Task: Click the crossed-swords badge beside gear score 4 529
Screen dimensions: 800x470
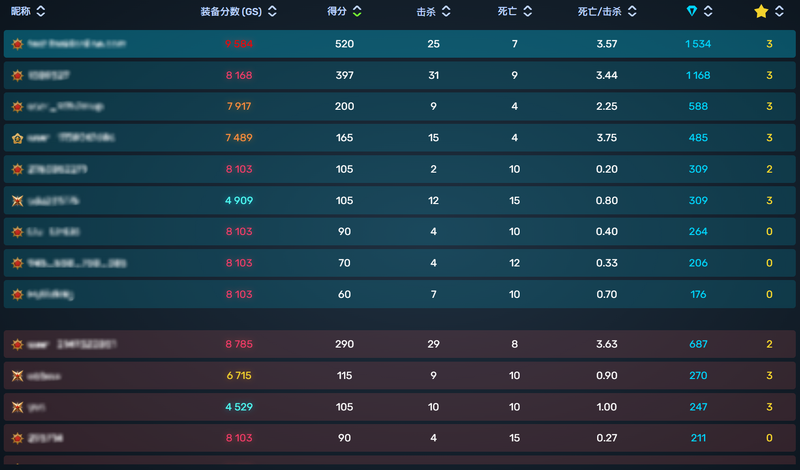Action: click(17, 407)
